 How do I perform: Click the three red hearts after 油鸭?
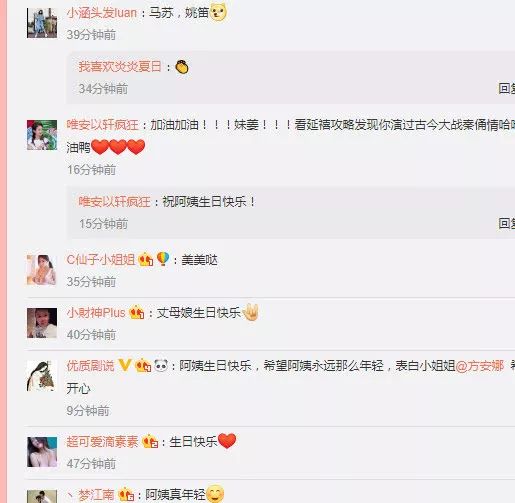click(x=118, y=147)
